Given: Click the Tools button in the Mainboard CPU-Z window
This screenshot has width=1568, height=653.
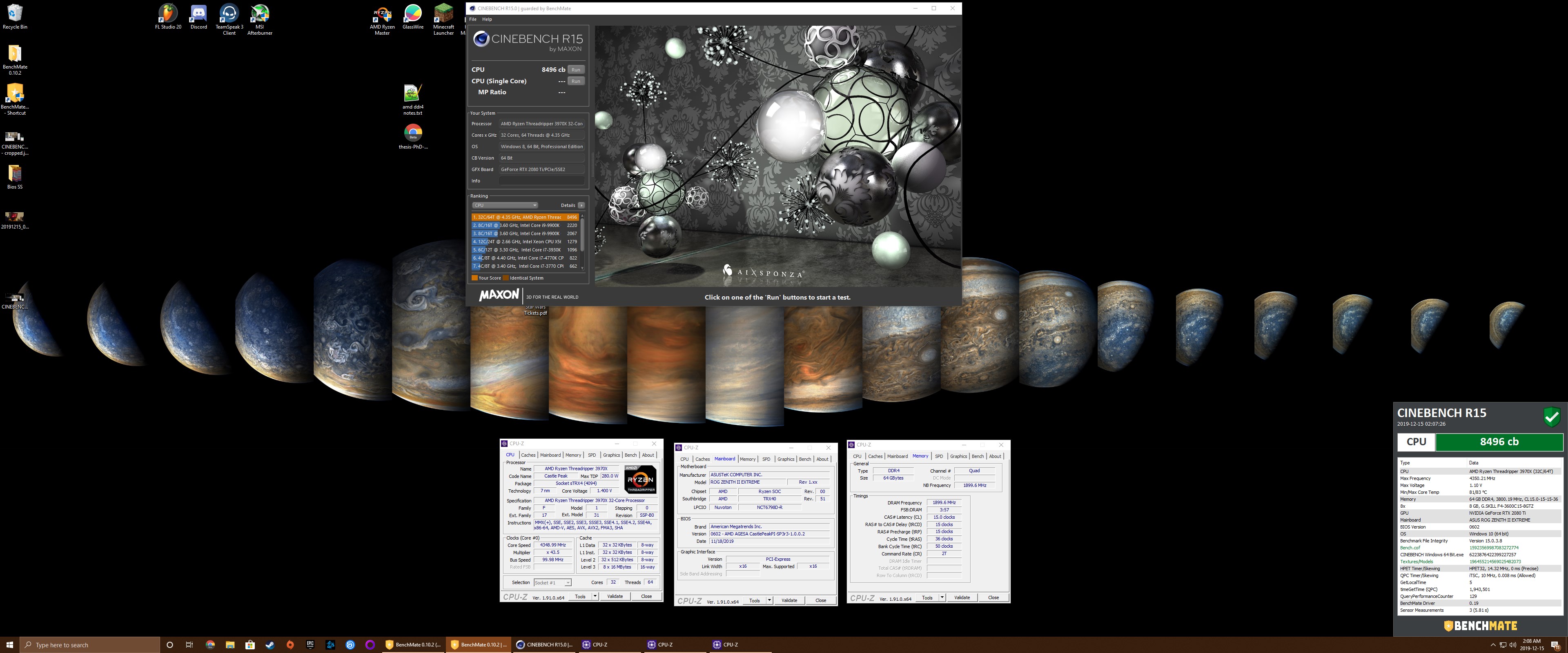Looking at the screenshot, I should (x=755, y=600).
